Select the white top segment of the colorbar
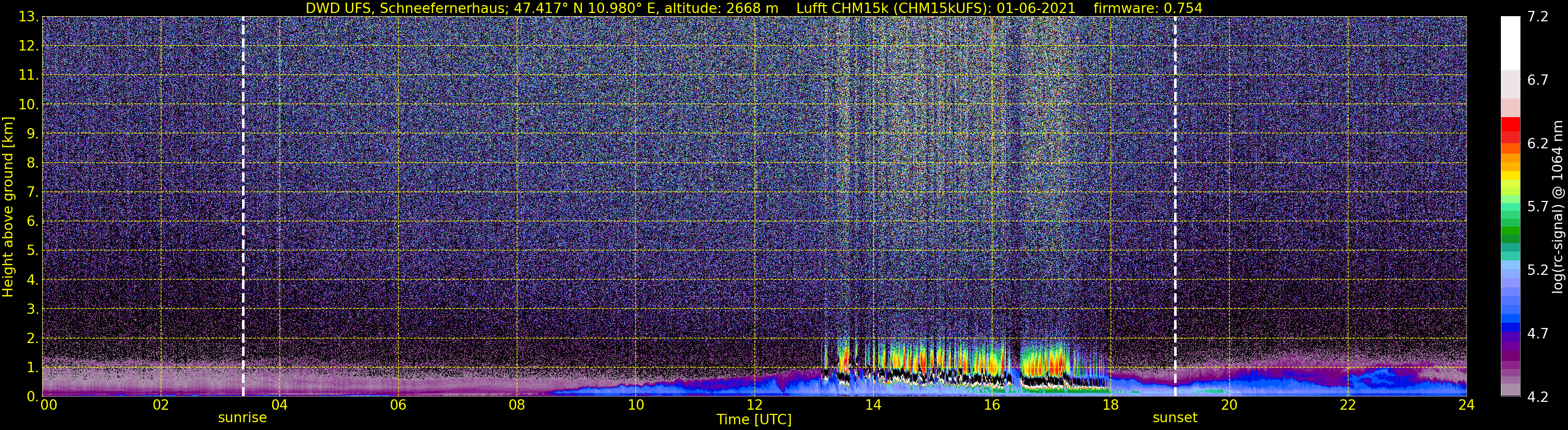This screenshot has width=1568, height=430. [x=1510, y=43]
